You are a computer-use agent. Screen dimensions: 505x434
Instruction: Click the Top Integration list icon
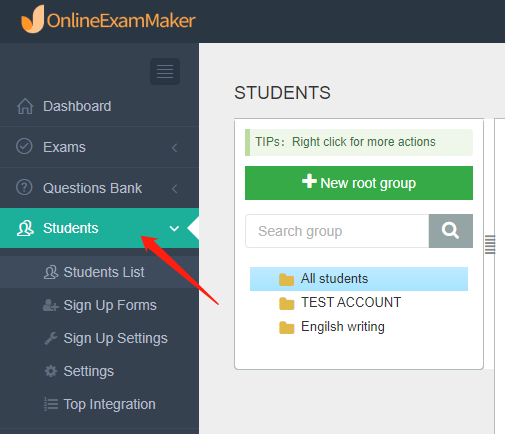[51, 404]
